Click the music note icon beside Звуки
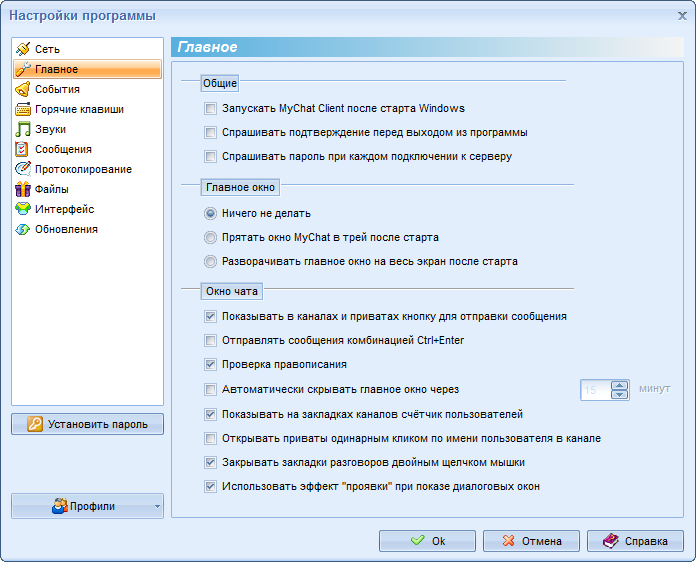Image resolution: width=696 pixels, height=562 pixels. [x=23, y=129]
